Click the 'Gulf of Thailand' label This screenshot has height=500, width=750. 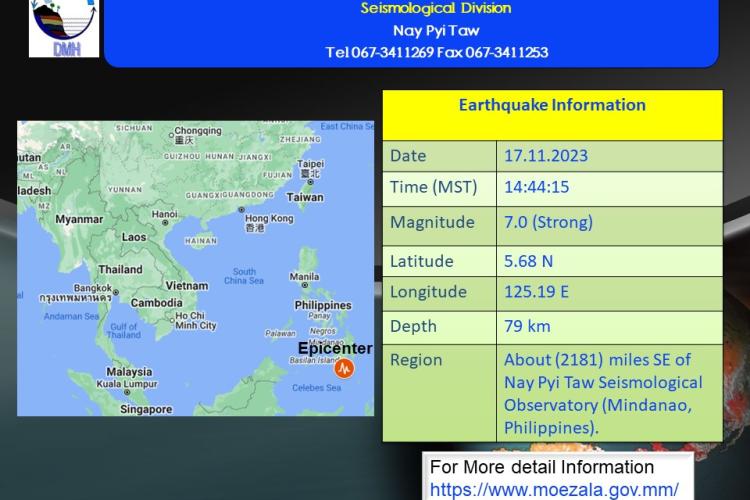pos(123,331)
